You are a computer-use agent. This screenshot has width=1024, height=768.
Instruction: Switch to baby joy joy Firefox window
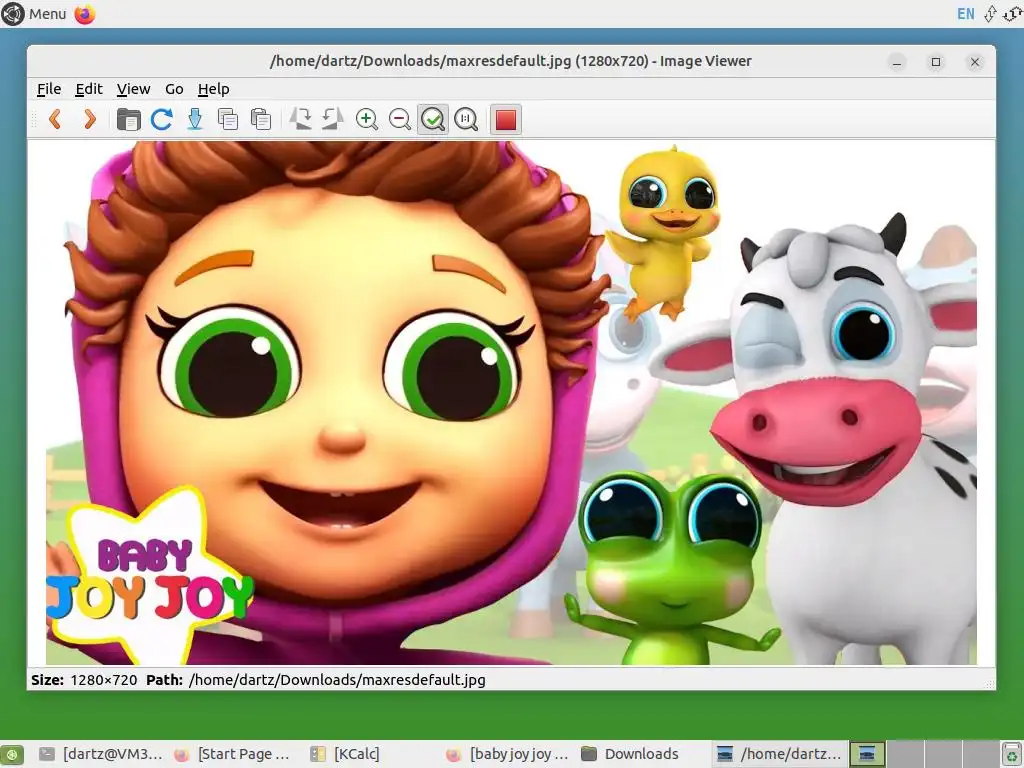[x=508, y=754]
